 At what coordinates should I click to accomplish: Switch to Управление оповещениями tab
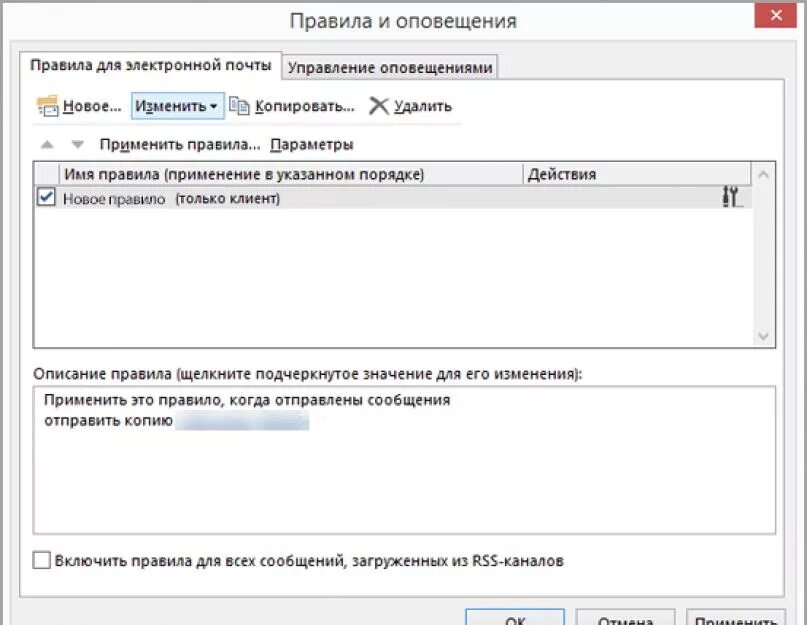pos(390,67)
